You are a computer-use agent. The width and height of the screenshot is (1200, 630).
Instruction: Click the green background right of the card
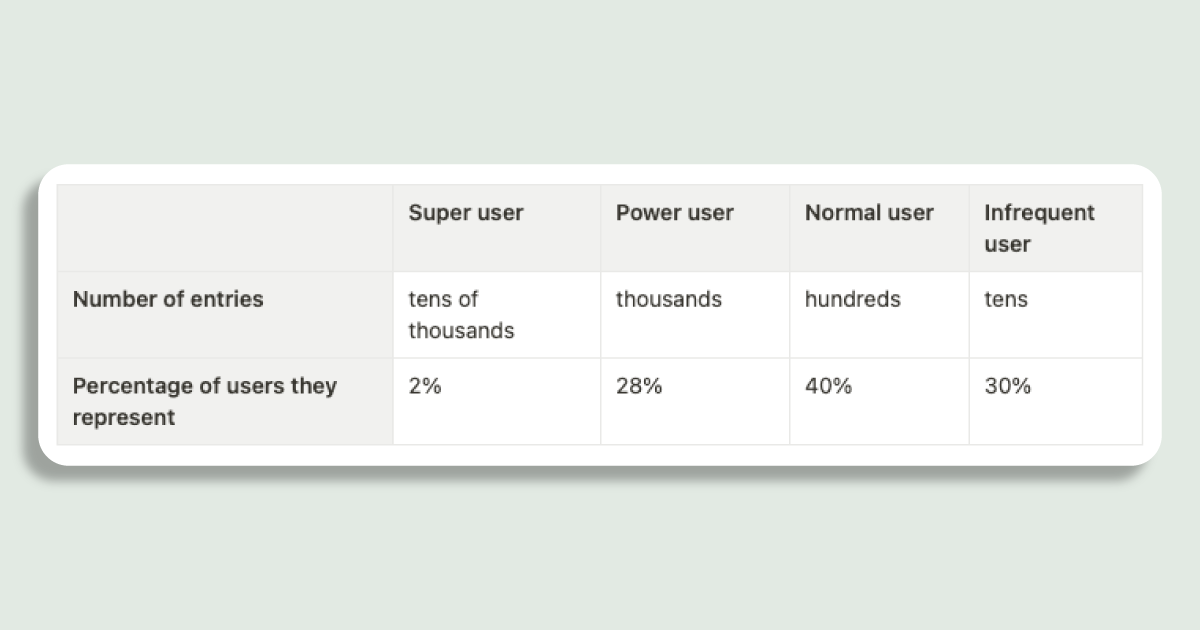coord(1181,315)
